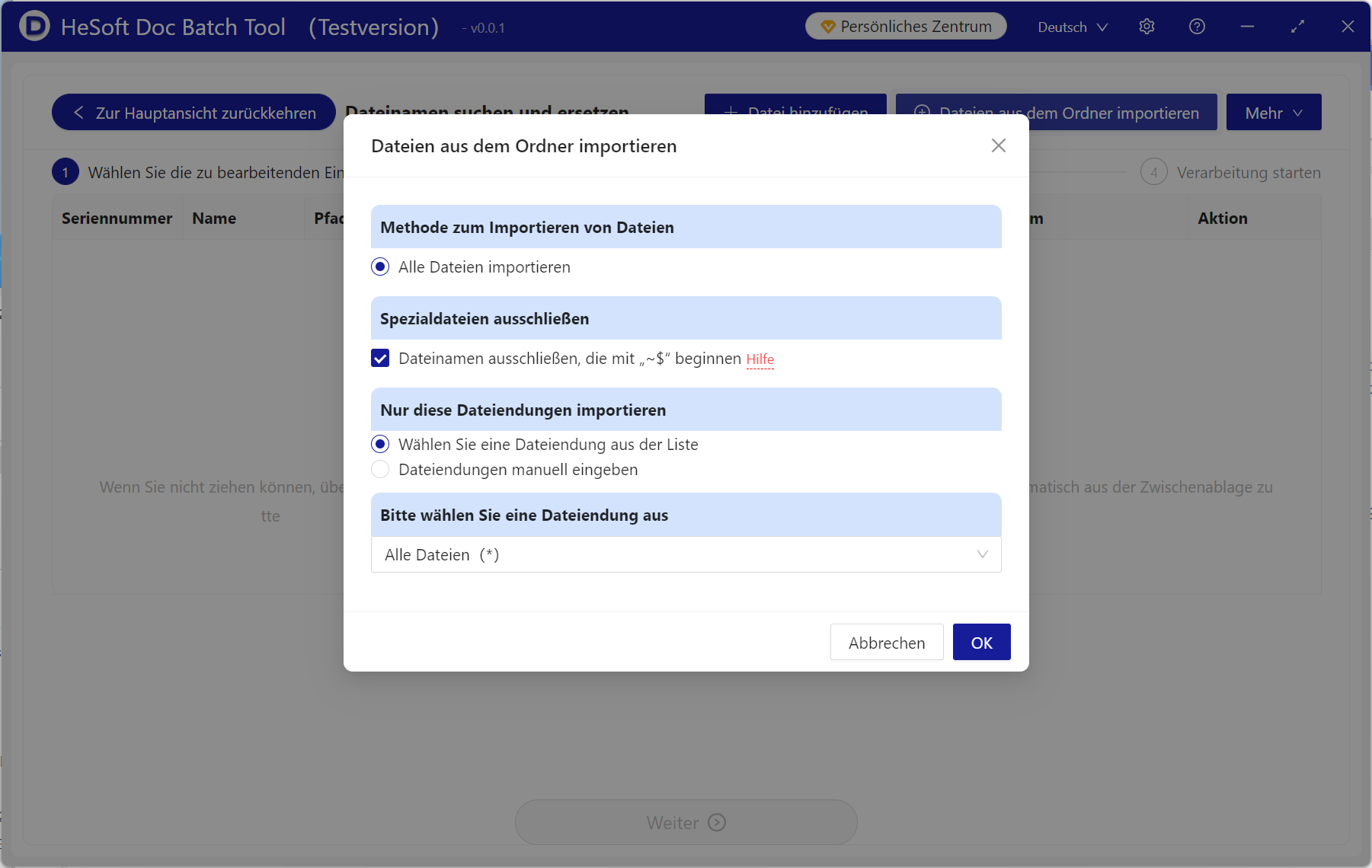Open the Alle Dateien (*) extension dropdown
This screenshot has height=868, width=1372.
686,555
